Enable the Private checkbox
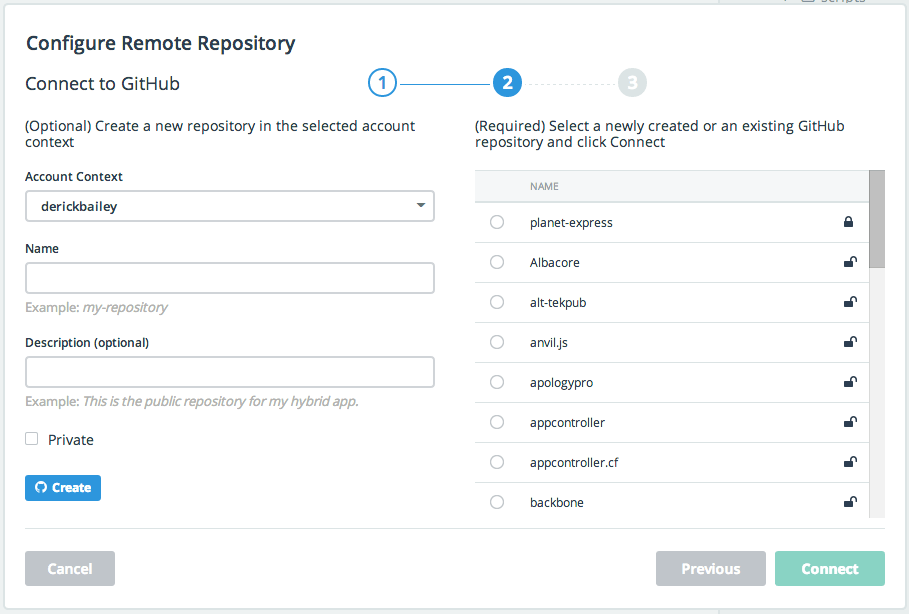This screenshot has height=614, width=909. click(x=32, y=439)
